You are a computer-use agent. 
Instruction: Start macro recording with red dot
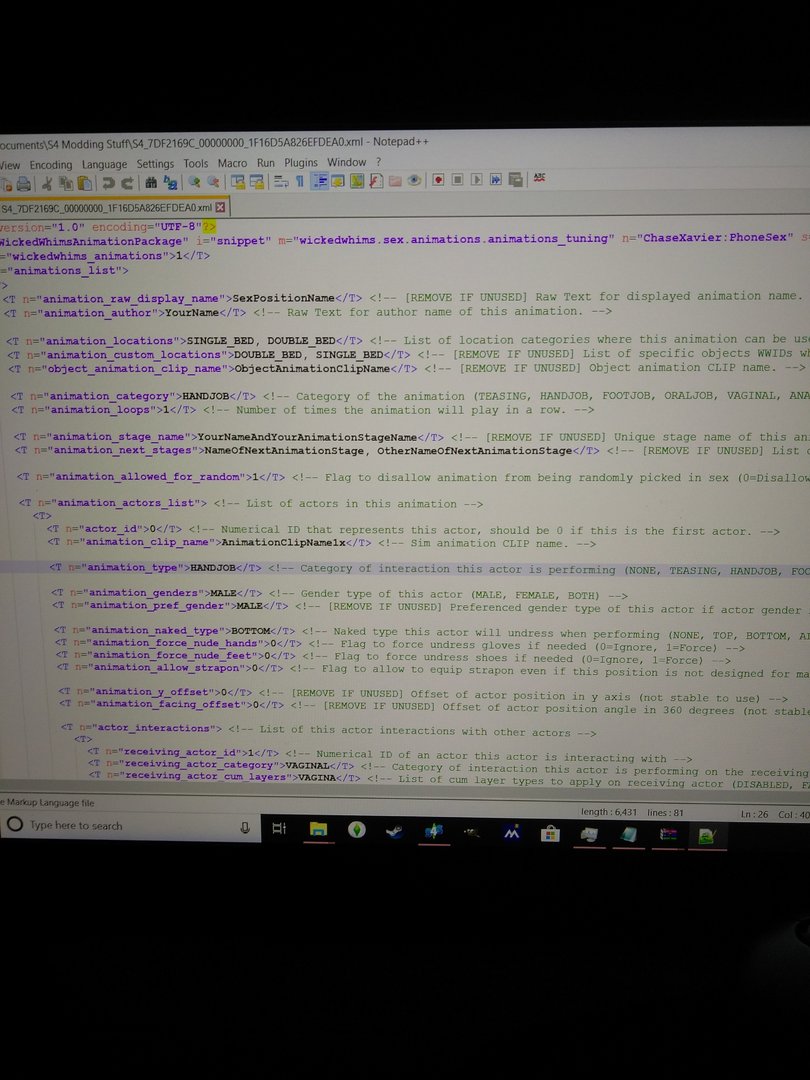click(x=438, y=180)
